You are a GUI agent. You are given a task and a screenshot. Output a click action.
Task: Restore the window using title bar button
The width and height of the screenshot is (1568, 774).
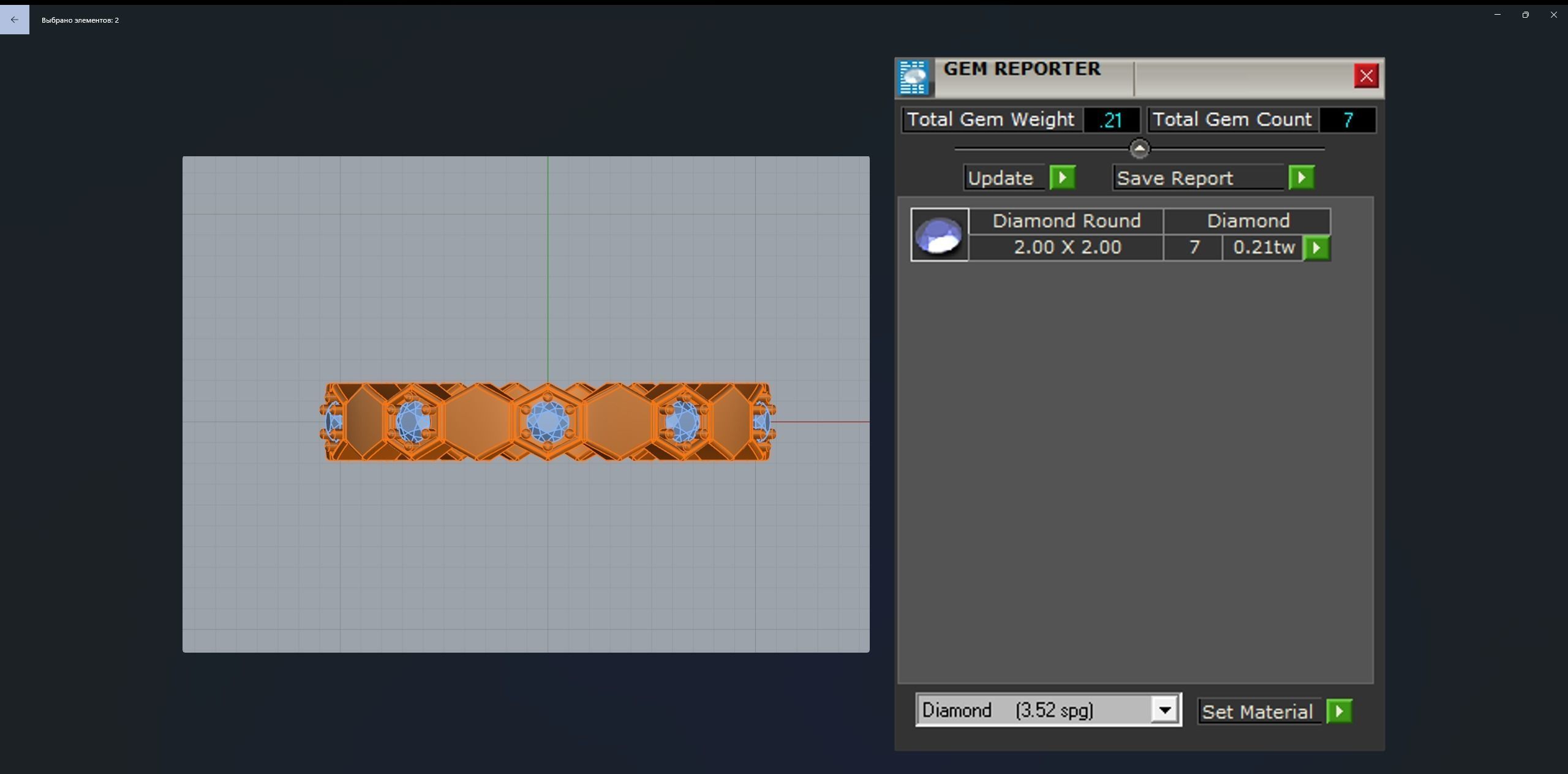[1525, 15]
